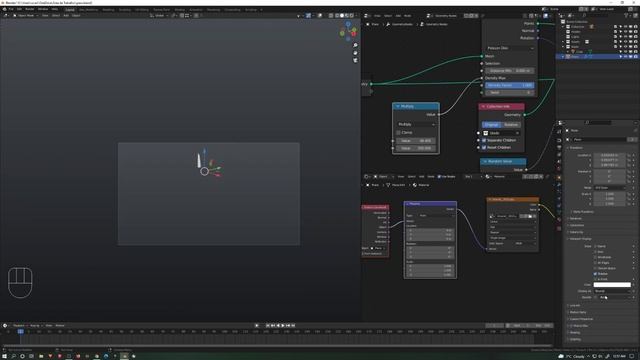Screen dimensions: 640x360
Task: Collapse the Transform panel in properties
Action: tap(576, 148)
